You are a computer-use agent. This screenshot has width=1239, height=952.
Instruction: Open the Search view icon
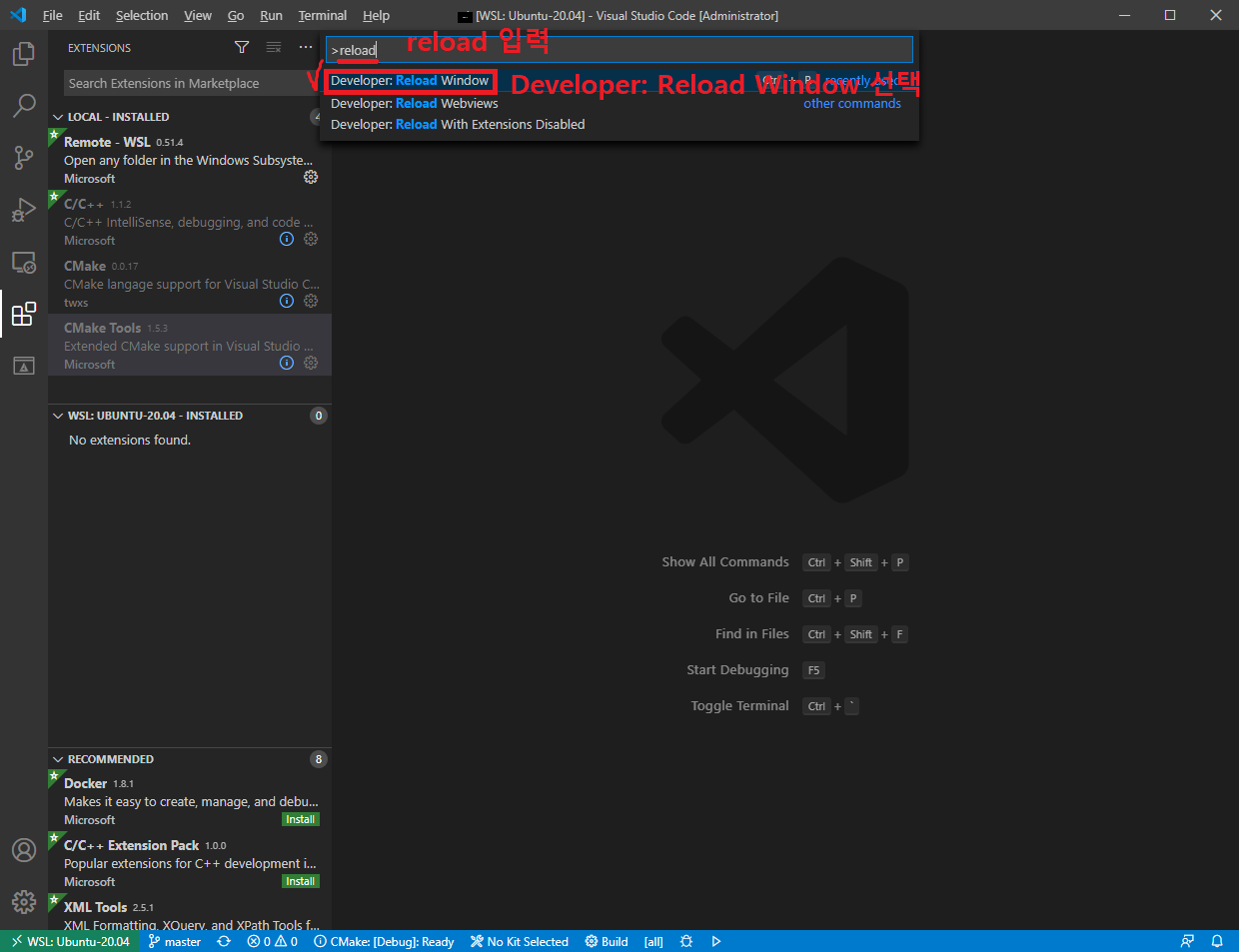pos(24,106)
